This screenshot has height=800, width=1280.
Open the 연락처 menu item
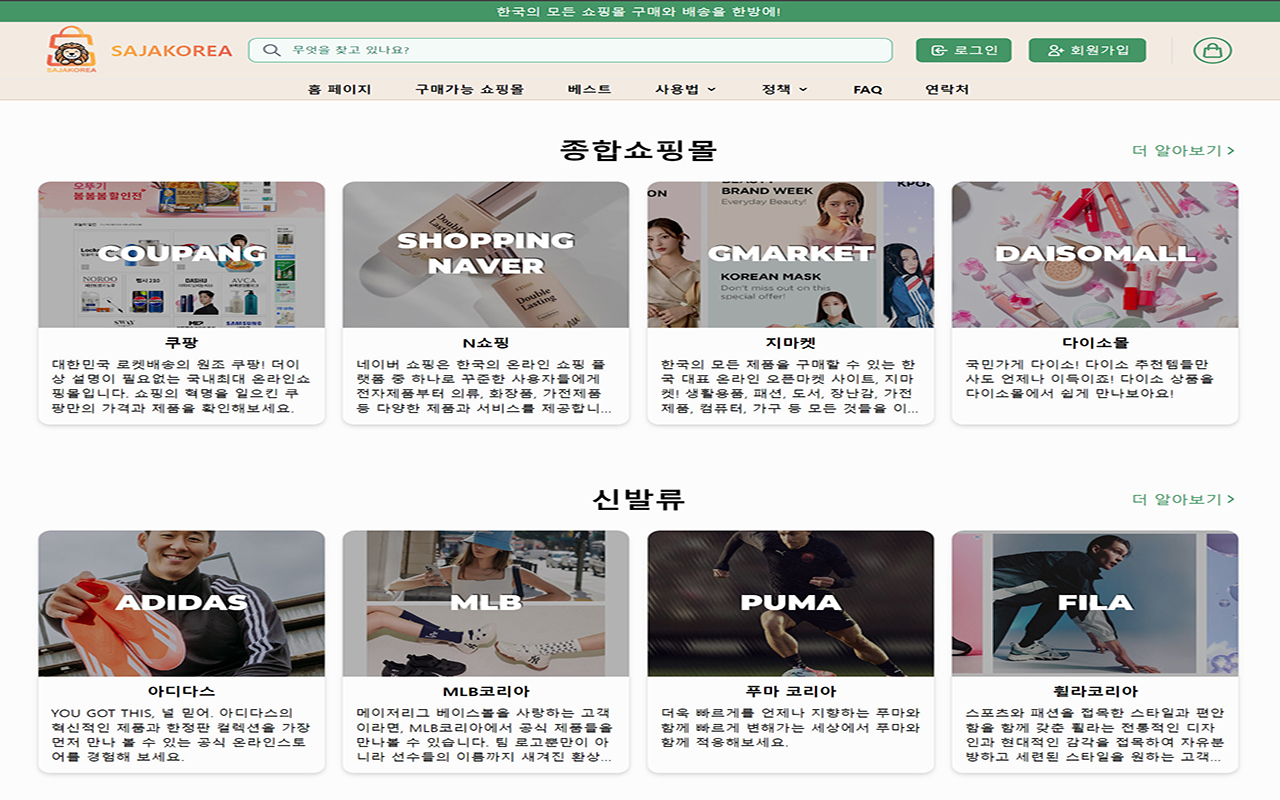[x=947, y=89]
